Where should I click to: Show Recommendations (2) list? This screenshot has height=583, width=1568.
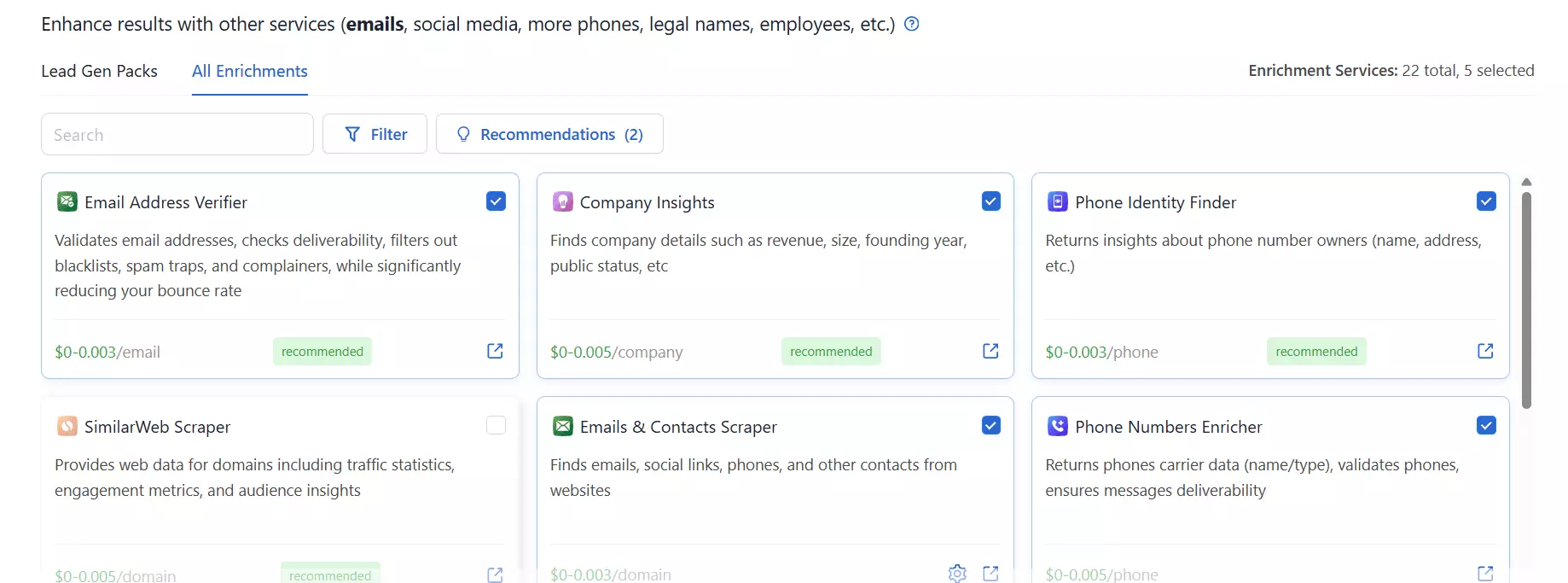point(549,134)
